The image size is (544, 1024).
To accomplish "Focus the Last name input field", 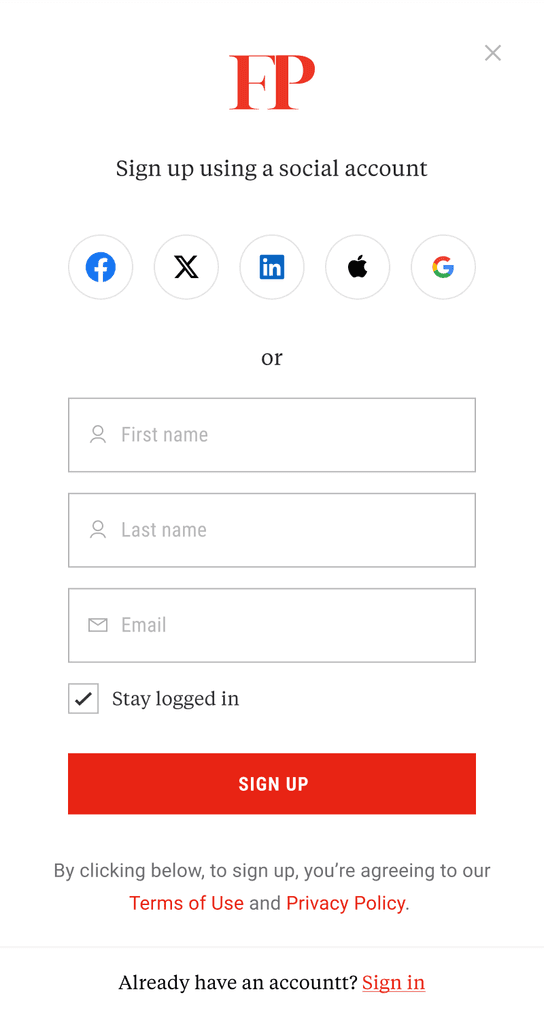I will tap(272, 530).
